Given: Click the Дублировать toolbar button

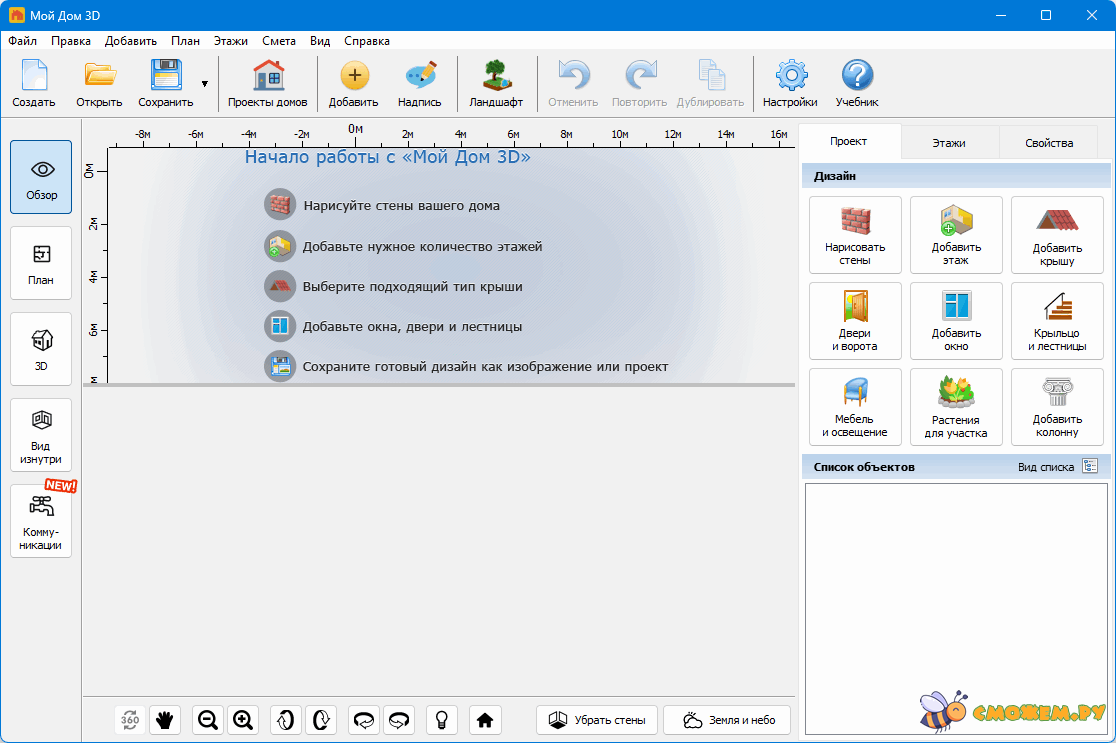Looking at the screenshot, I should click(710, 83).
